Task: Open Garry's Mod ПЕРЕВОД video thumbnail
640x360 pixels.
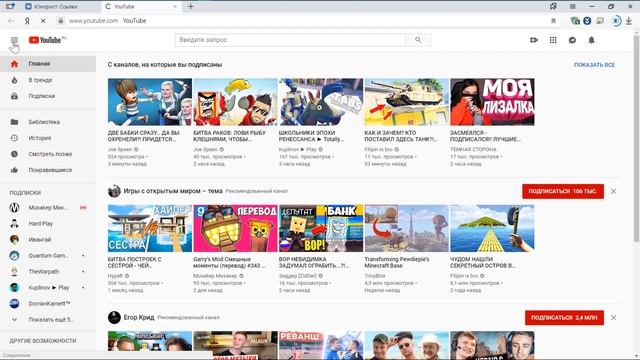Action: pos(236,228)
